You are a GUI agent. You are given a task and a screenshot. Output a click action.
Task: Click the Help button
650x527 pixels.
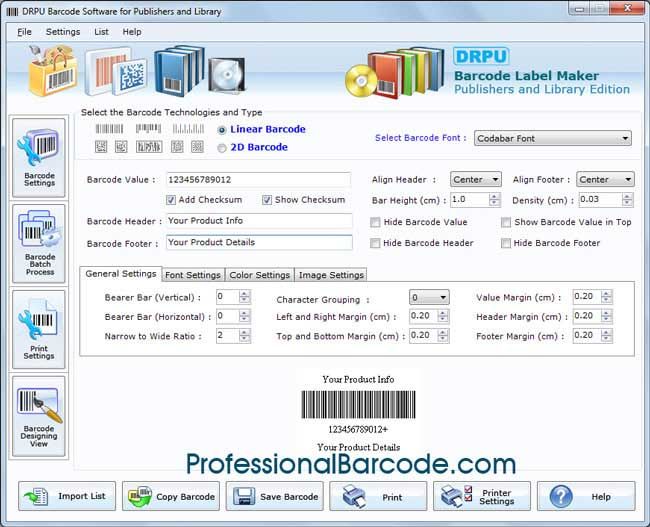[x=585, y=497]
